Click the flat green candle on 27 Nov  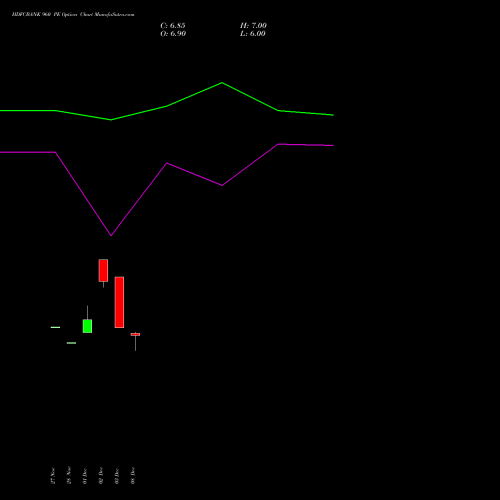coord(55,327)
